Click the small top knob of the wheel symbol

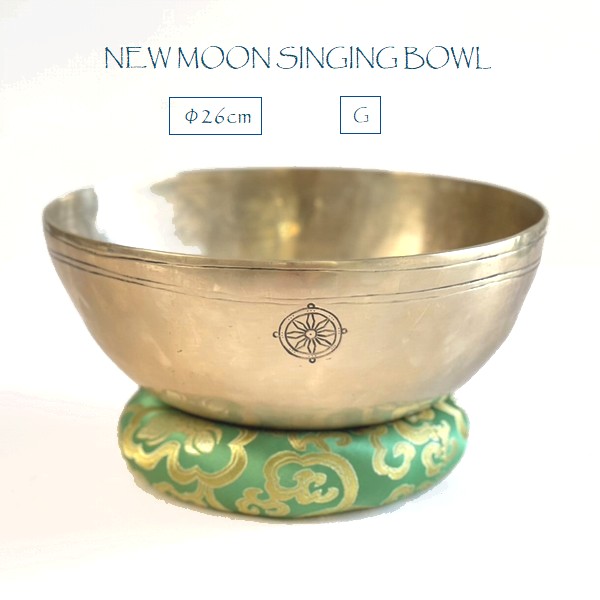tap(310, 305)
